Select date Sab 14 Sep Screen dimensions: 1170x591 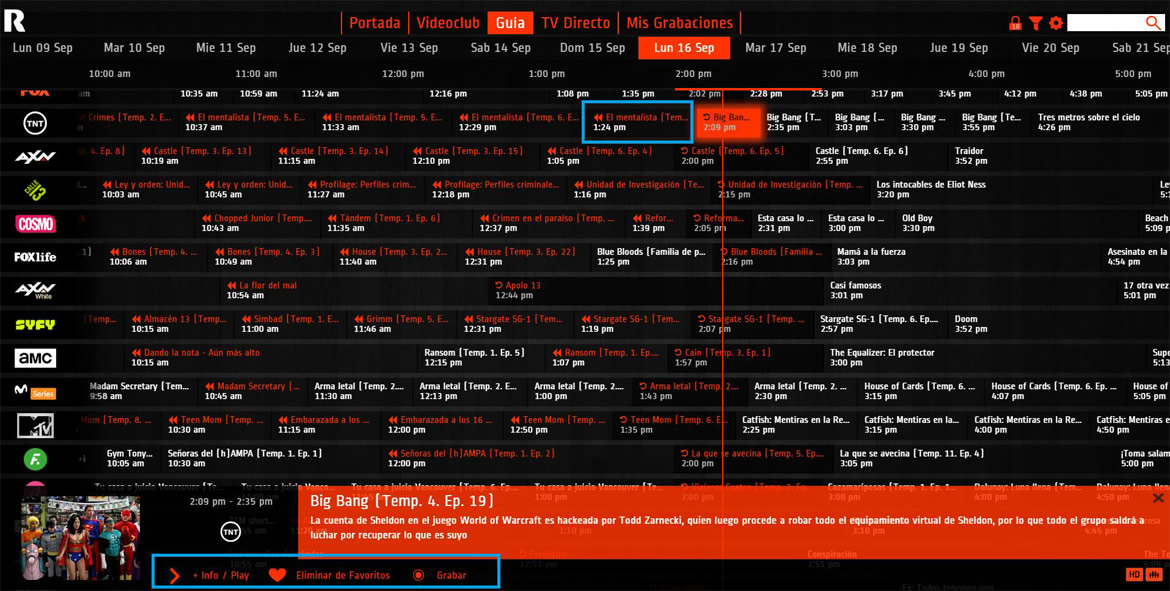pos(501,48)
